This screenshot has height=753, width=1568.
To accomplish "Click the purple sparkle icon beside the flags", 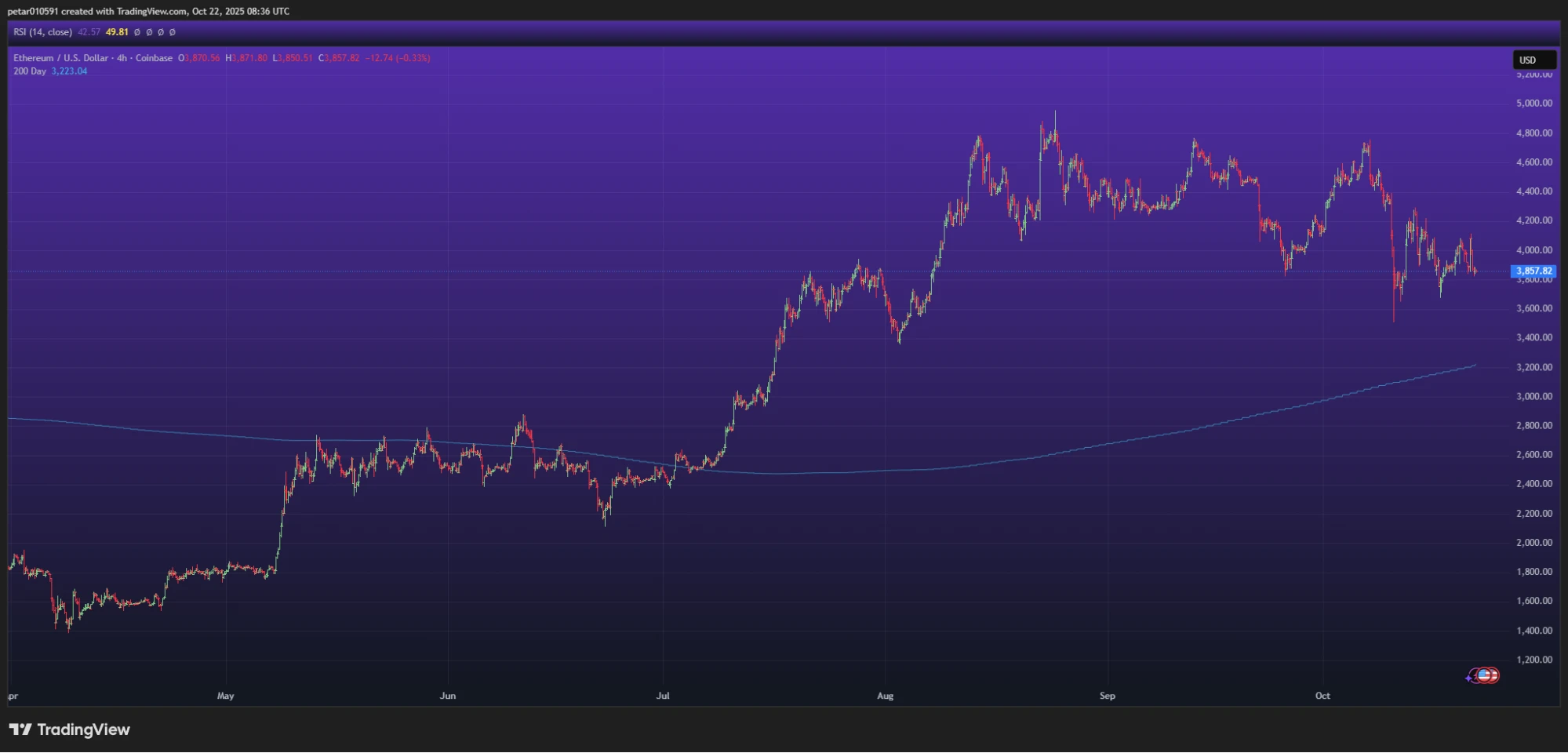I will coord(1469,678).
